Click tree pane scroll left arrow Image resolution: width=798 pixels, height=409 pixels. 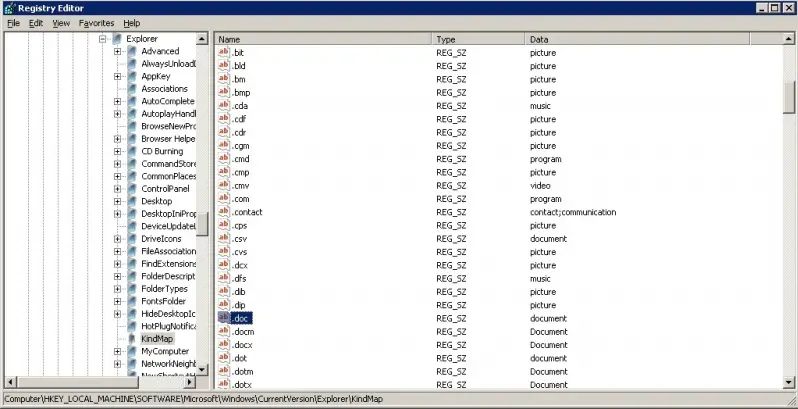coord(10,382)
